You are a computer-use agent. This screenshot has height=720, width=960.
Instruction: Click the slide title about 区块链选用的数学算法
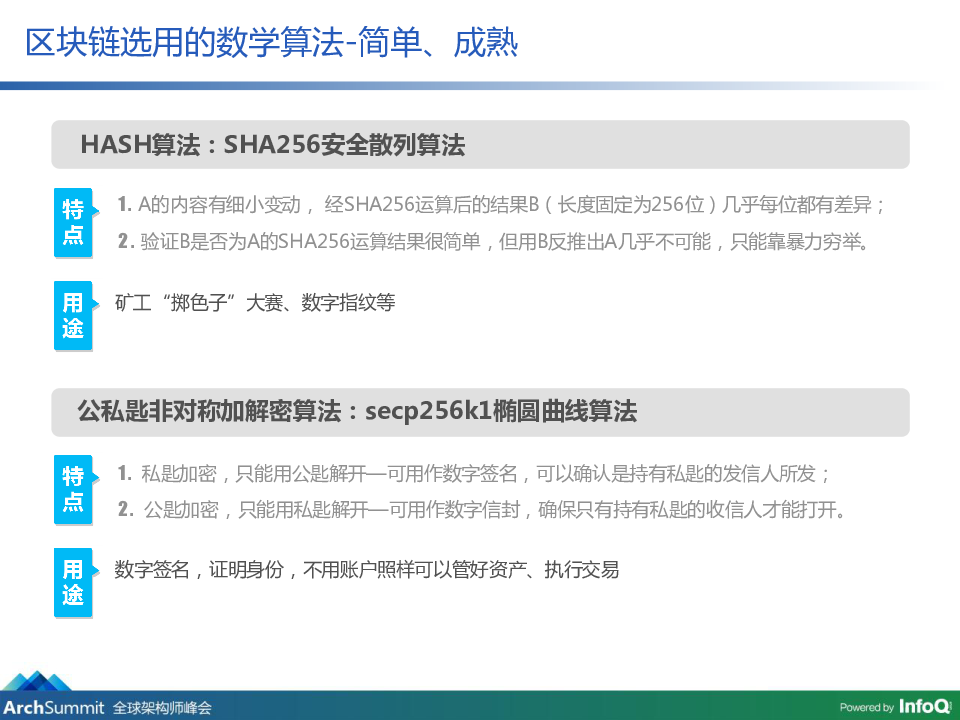271,44
